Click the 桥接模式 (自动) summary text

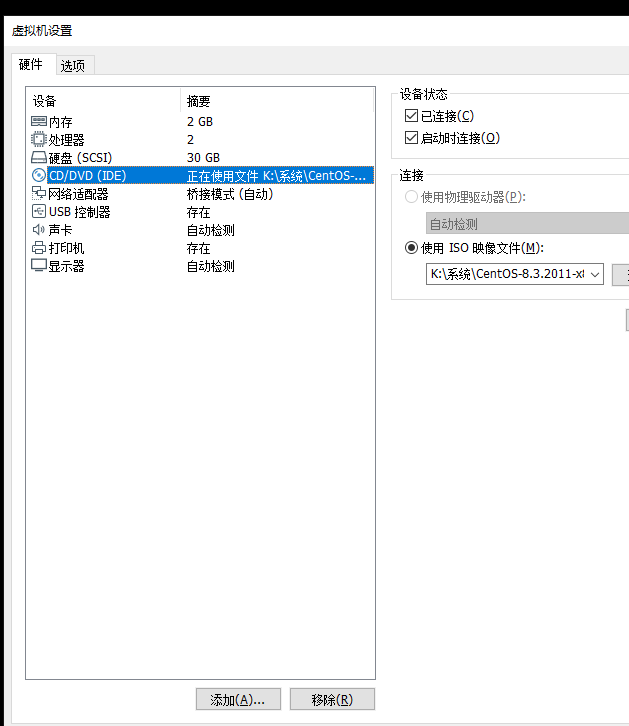pos(230,194)
